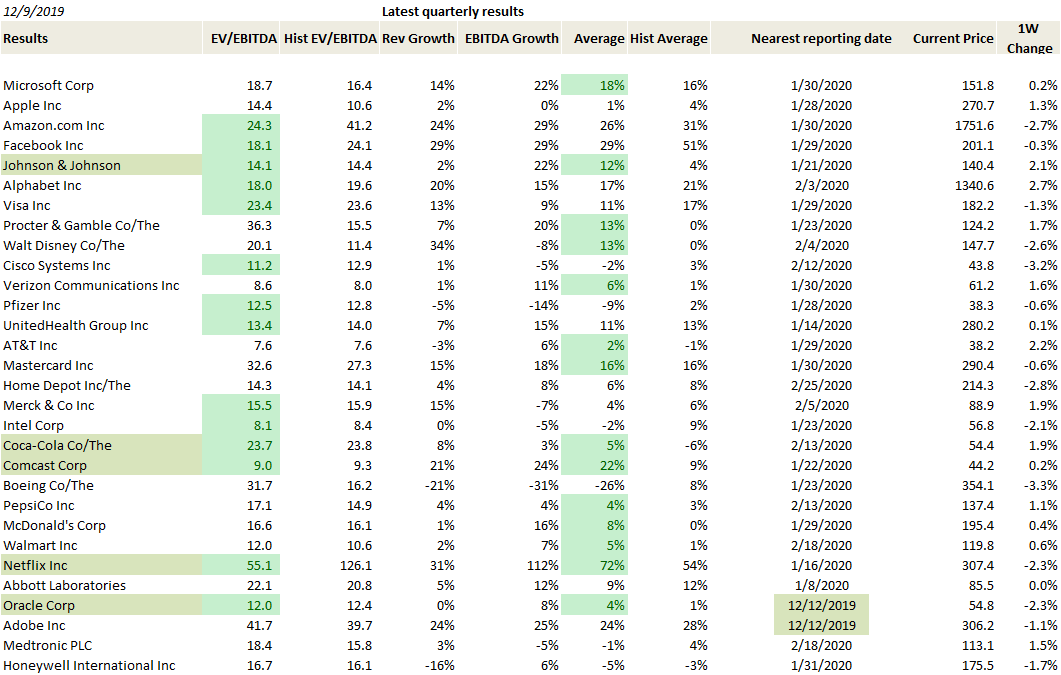Click the Nearest reporting date header
1061x675 pixels.
(x=821, y=39)
